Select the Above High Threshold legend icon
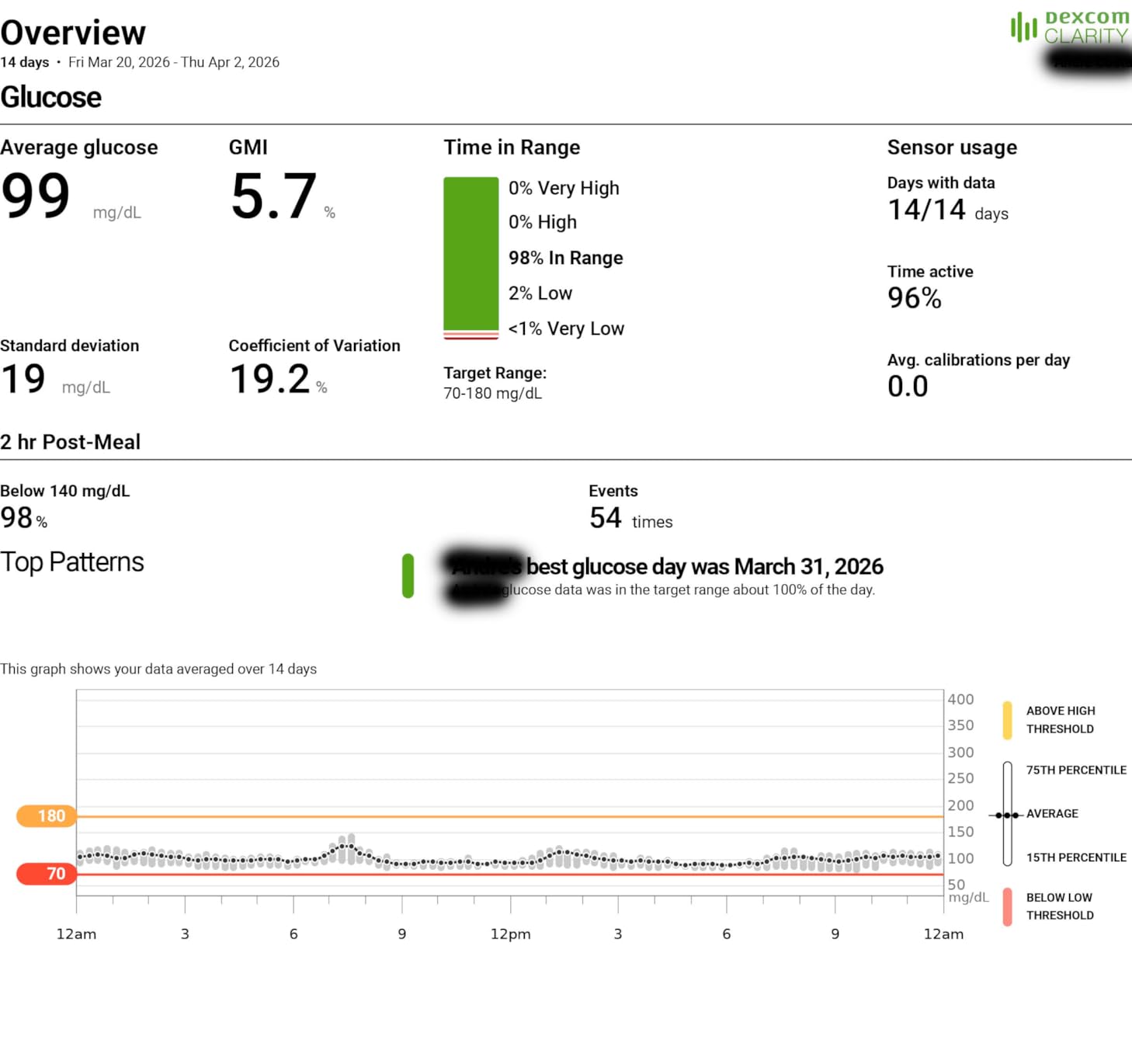The height and width of the screenshot is (1064, 1132). pos(1009,718)
